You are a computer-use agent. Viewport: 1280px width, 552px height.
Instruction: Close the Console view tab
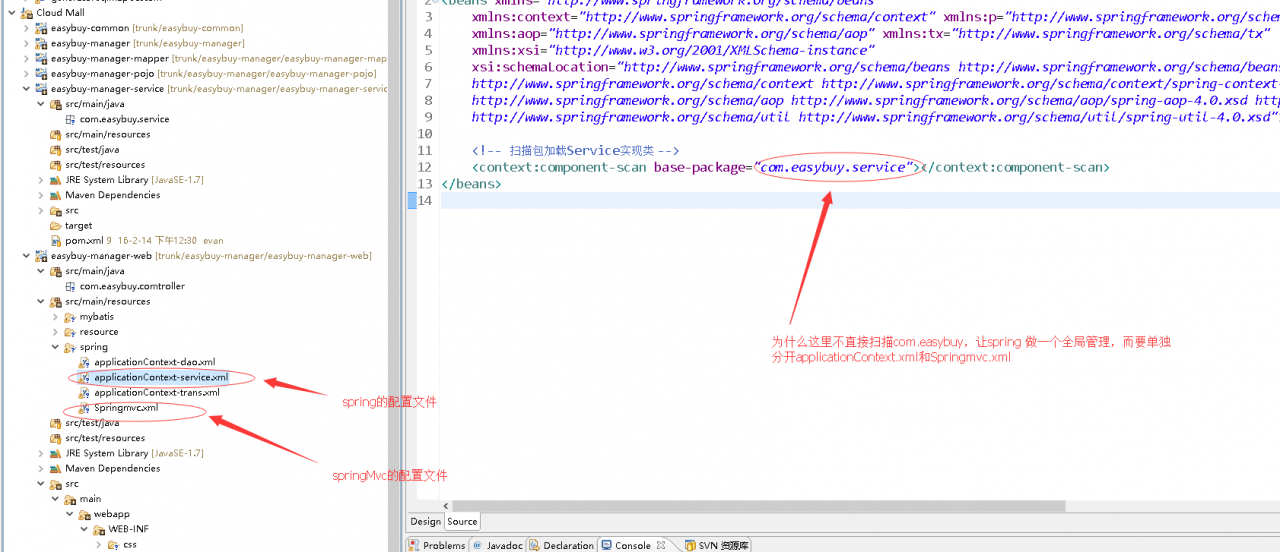click(661, 545)
